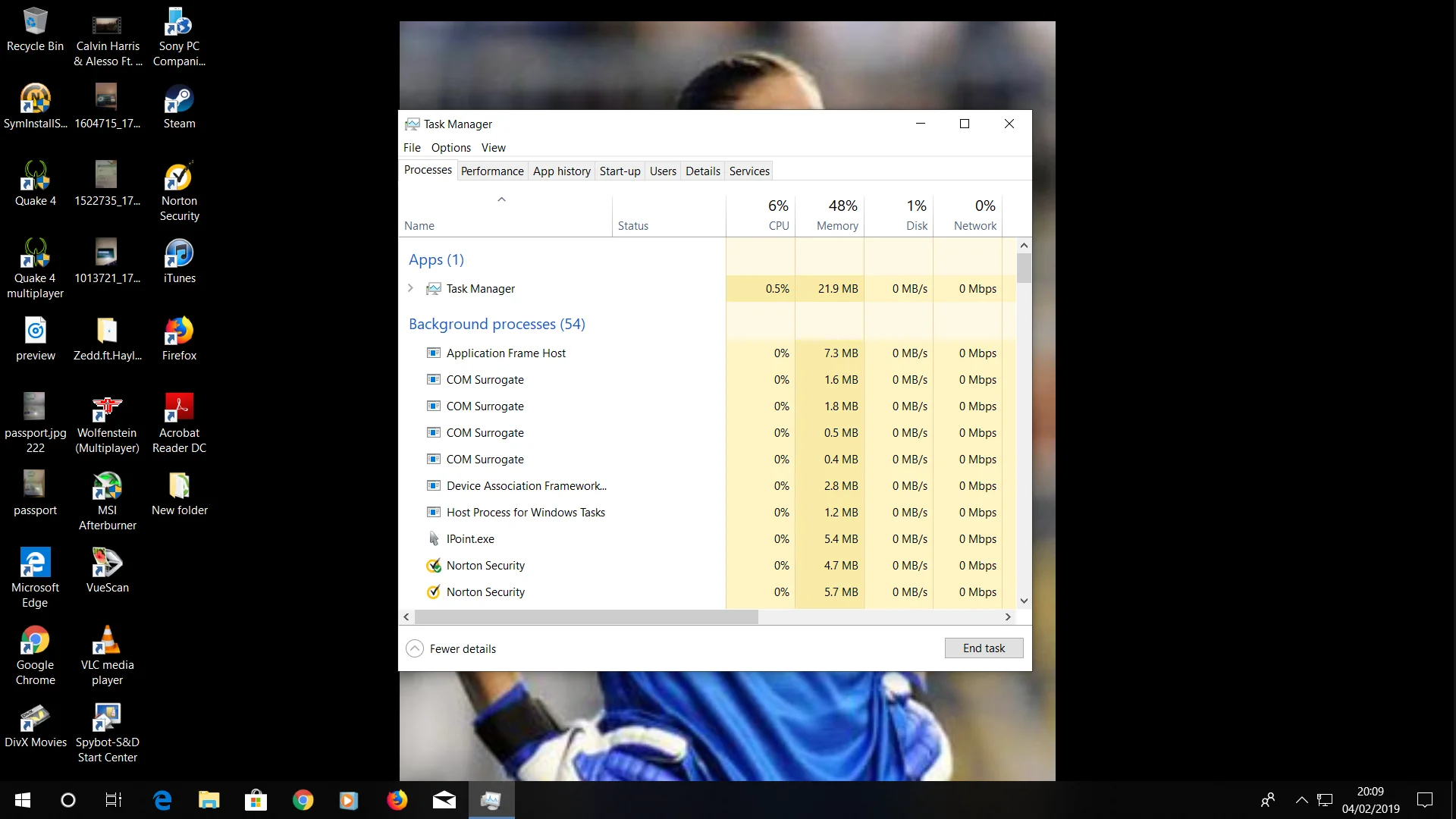Viewport: 1456px width, 819px height.
Task: Open the iTunes desktop shortcut
Action: (x=179, y=262)
